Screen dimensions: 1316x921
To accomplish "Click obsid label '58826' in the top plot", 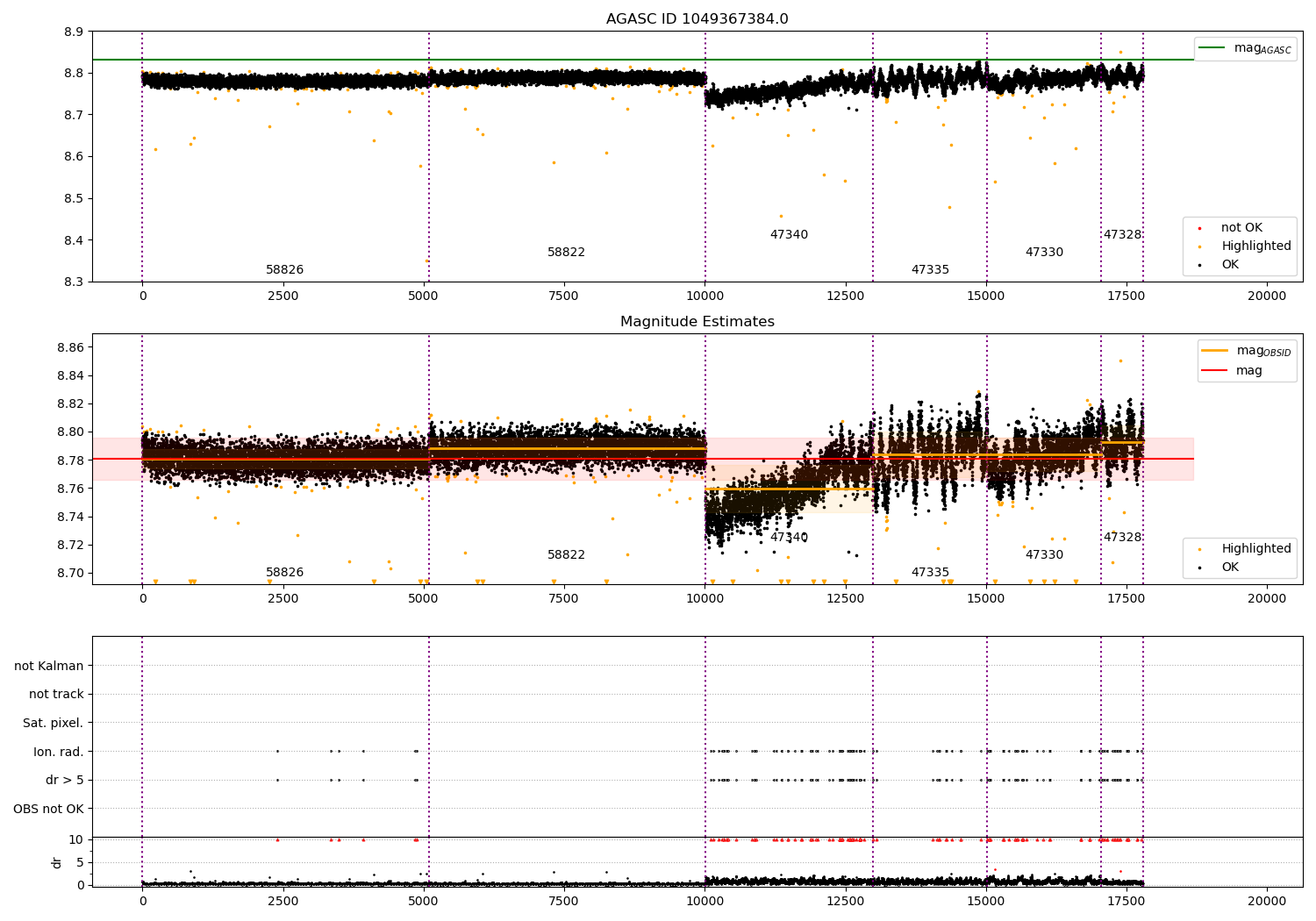I will [285, 270].
